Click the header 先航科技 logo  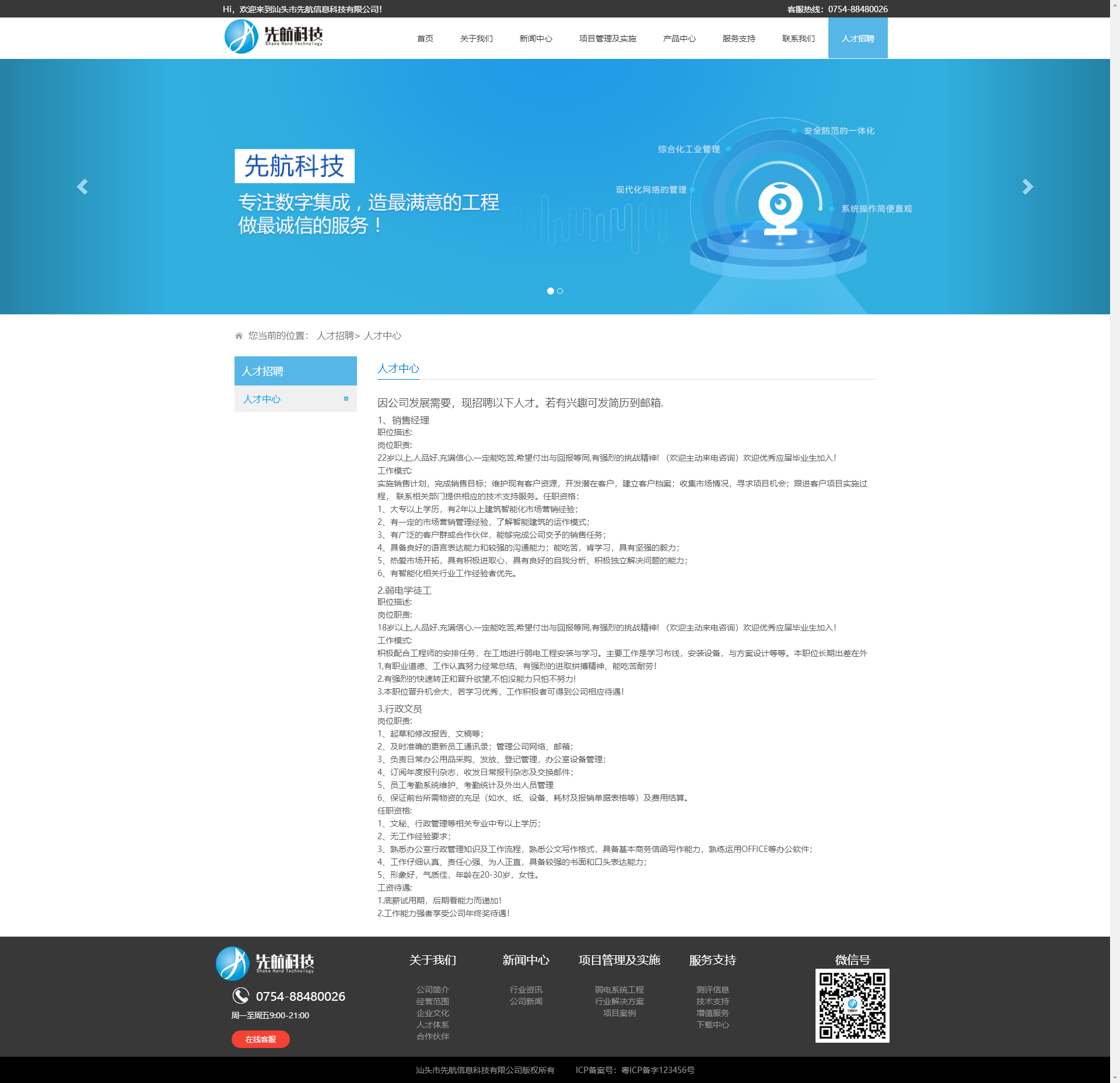(273, 37)
